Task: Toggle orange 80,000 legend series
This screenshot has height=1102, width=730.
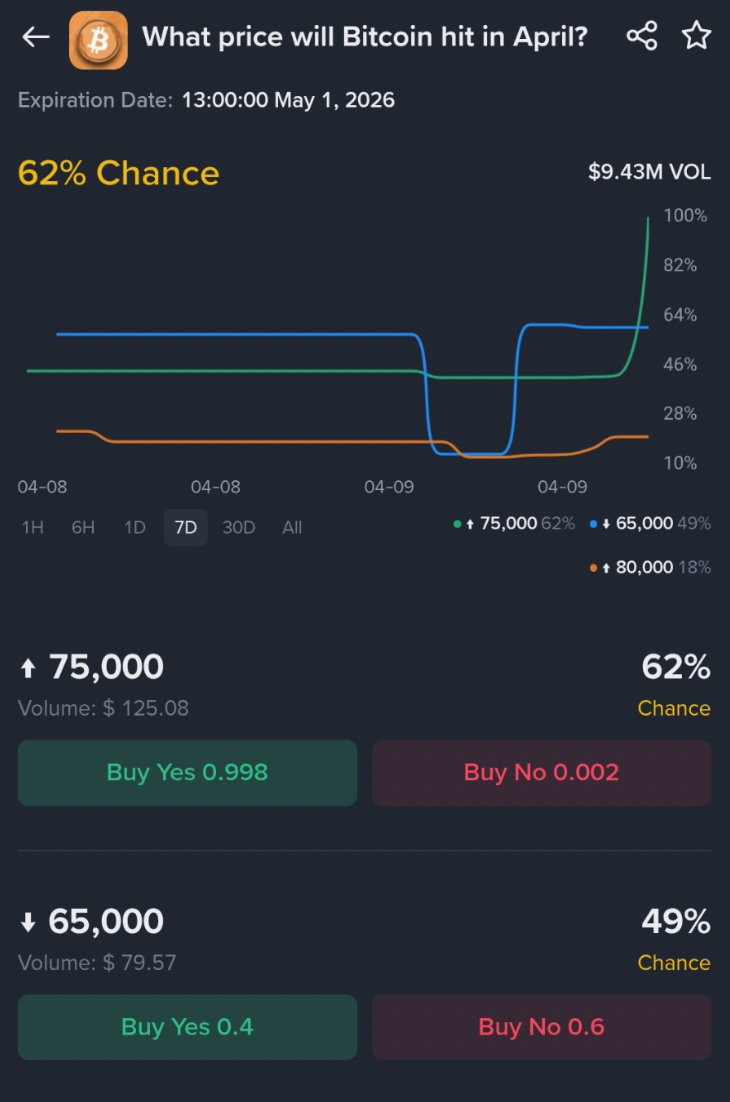Action: (x=650, y=567)
